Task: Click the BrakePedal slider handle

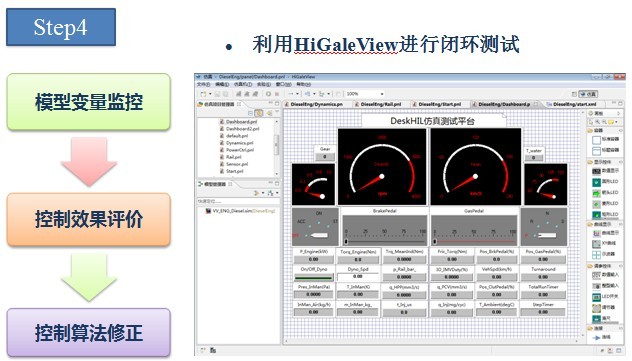Action: click(x=346, y=241)
